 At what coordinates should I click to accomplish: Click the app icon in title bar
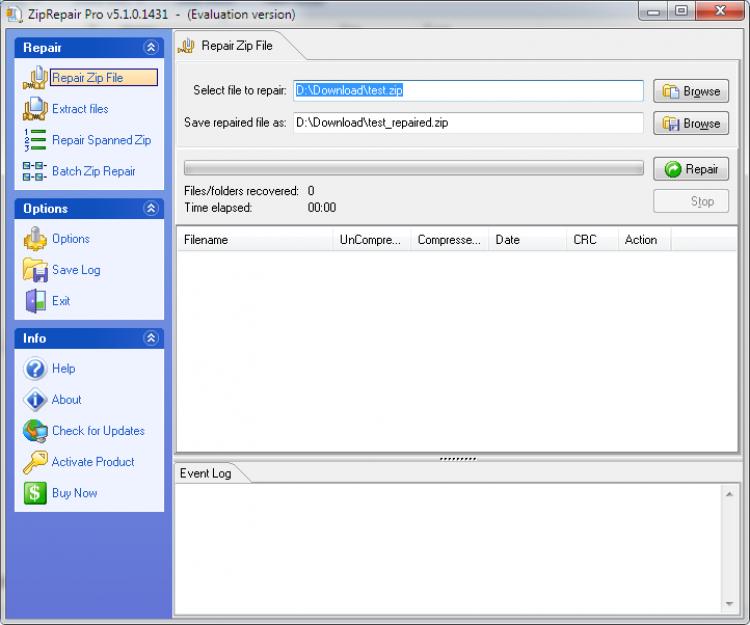coord(14,14)
